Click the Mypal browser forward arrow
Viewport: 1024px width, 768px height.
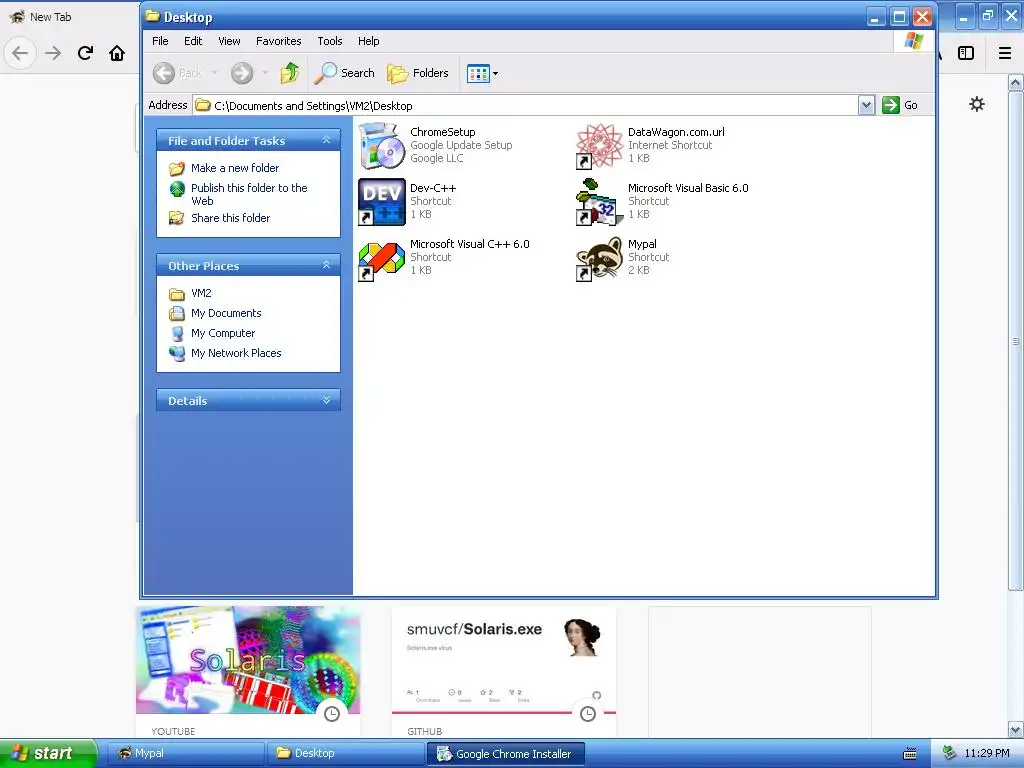tap(53, 53)
